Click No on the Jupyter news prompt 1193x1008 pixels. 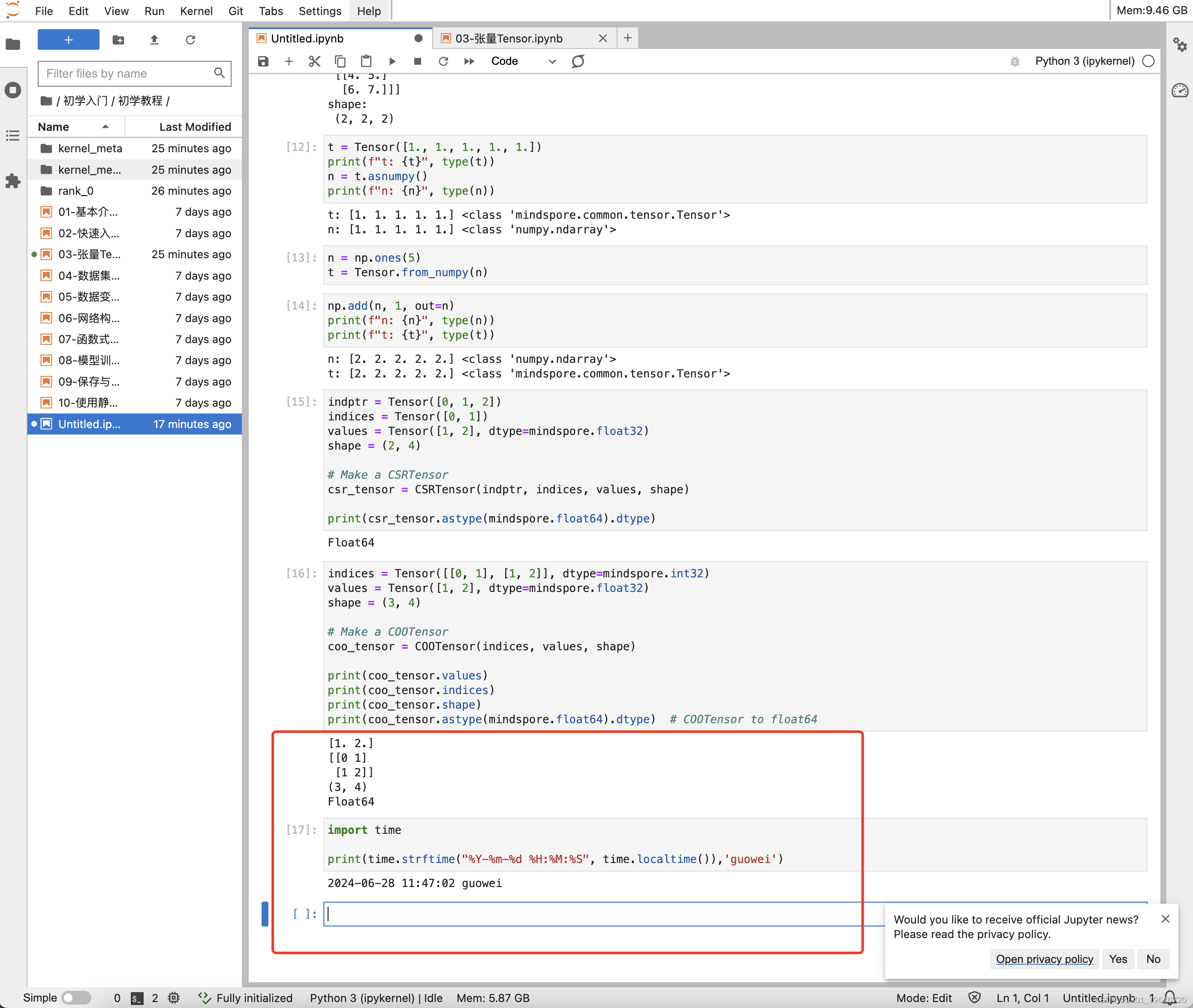point(1152,958)
